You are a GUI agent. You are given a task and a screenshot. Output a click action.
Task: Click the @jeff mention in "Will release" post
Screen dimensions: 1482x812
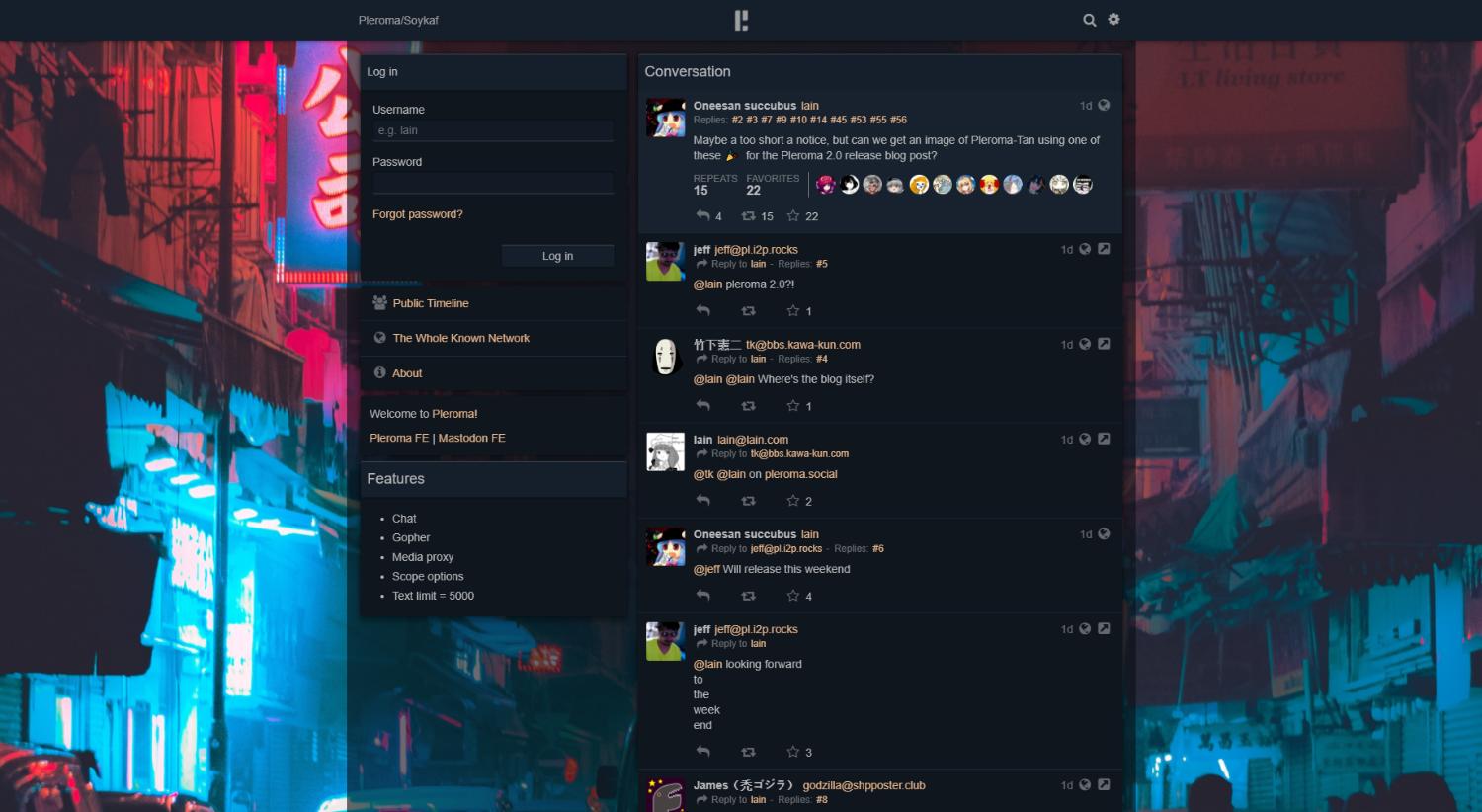point(706,569)
